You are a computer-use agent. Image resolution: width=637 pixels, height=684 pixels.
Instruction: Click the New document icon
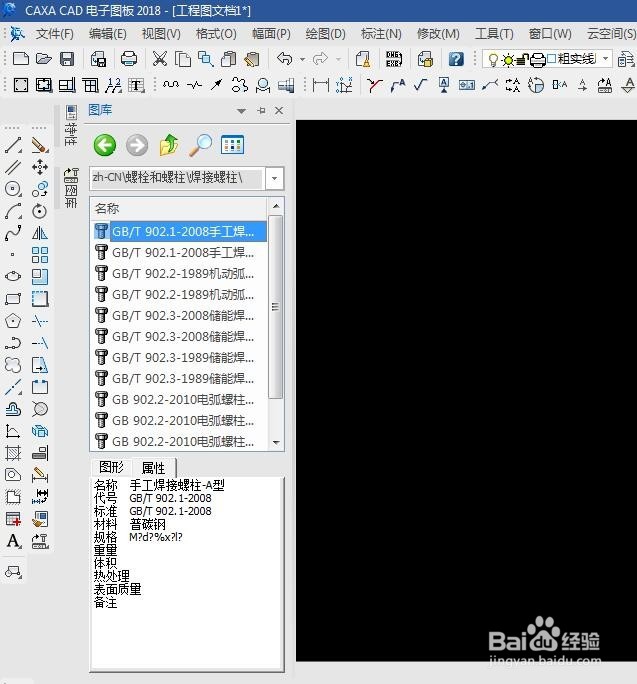pos(21,58)
